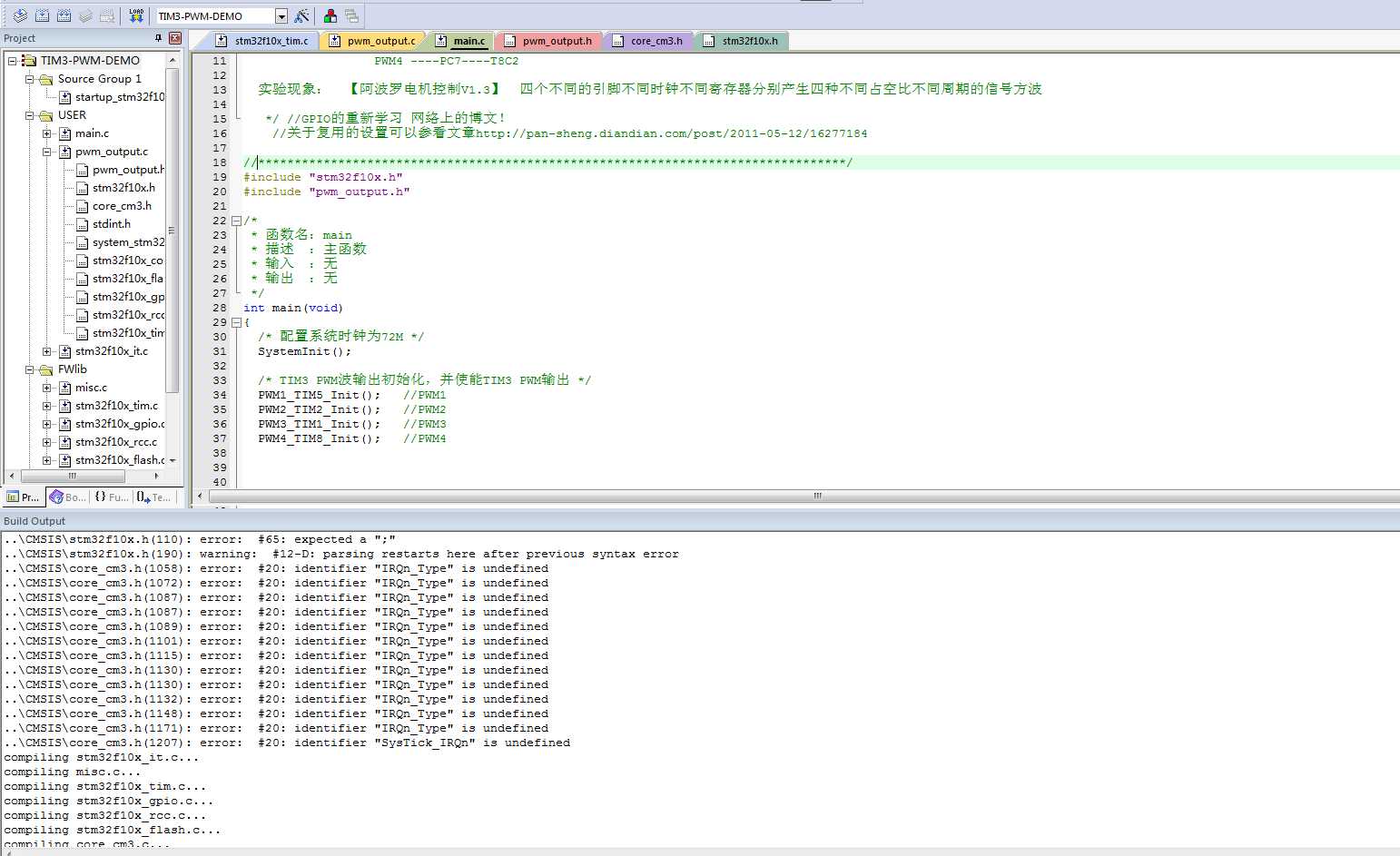1400x856 pixels.
Task: Expand the stm32f10x_rcc.c tree node
Action: pos(47,442)
